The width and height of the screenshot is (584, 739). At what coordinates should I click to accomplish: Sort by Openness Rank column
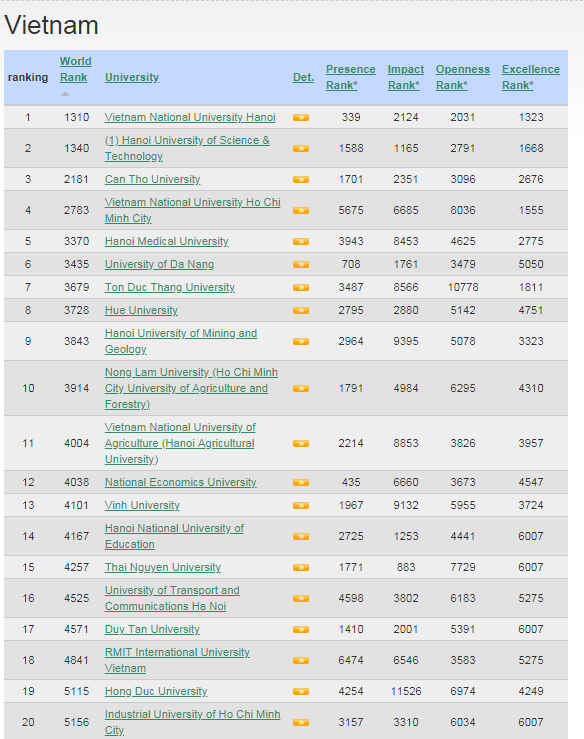pyautogui.click(x=463, y=77)
